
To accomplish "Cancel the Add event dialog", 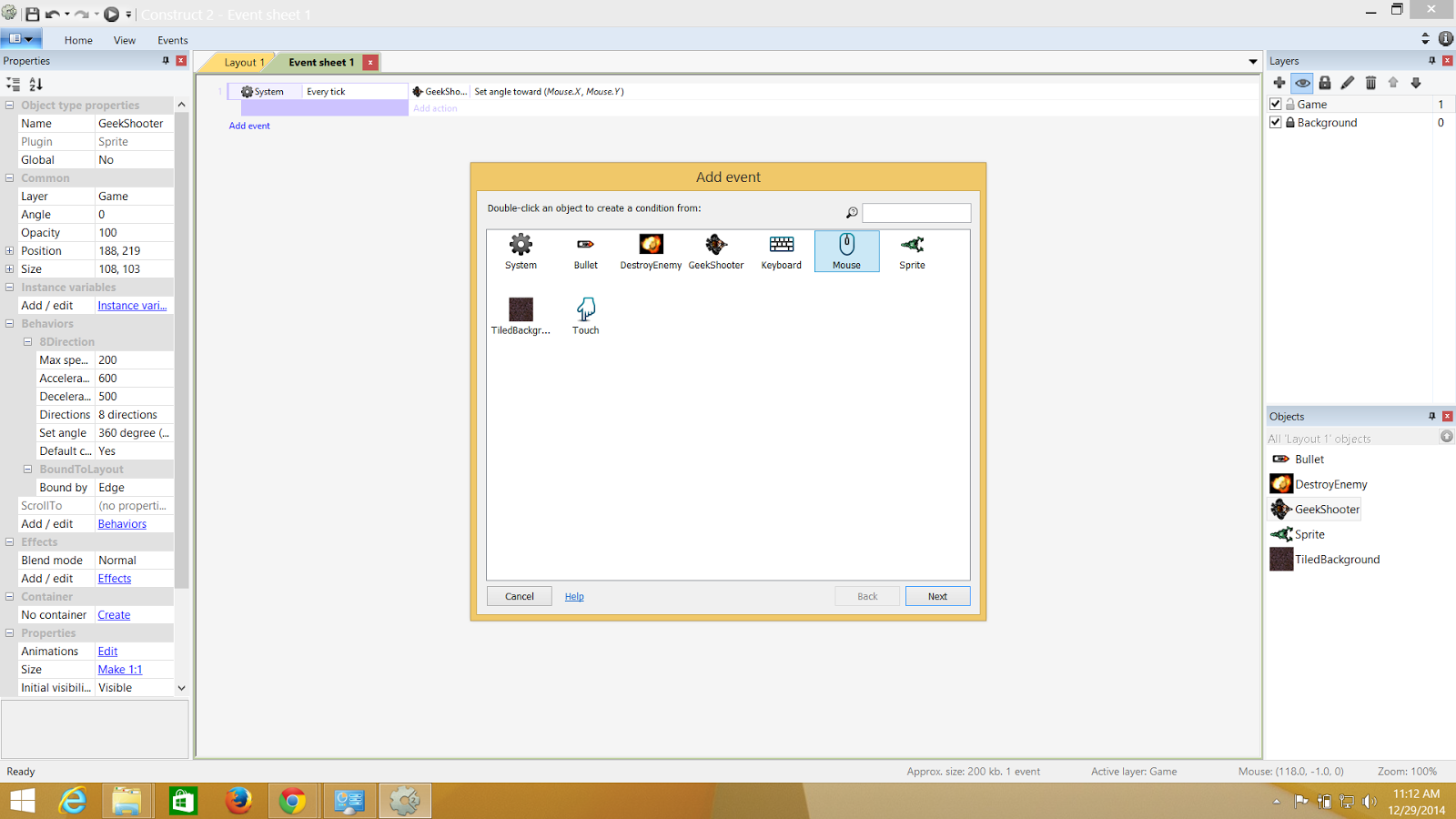I will 519,595.
